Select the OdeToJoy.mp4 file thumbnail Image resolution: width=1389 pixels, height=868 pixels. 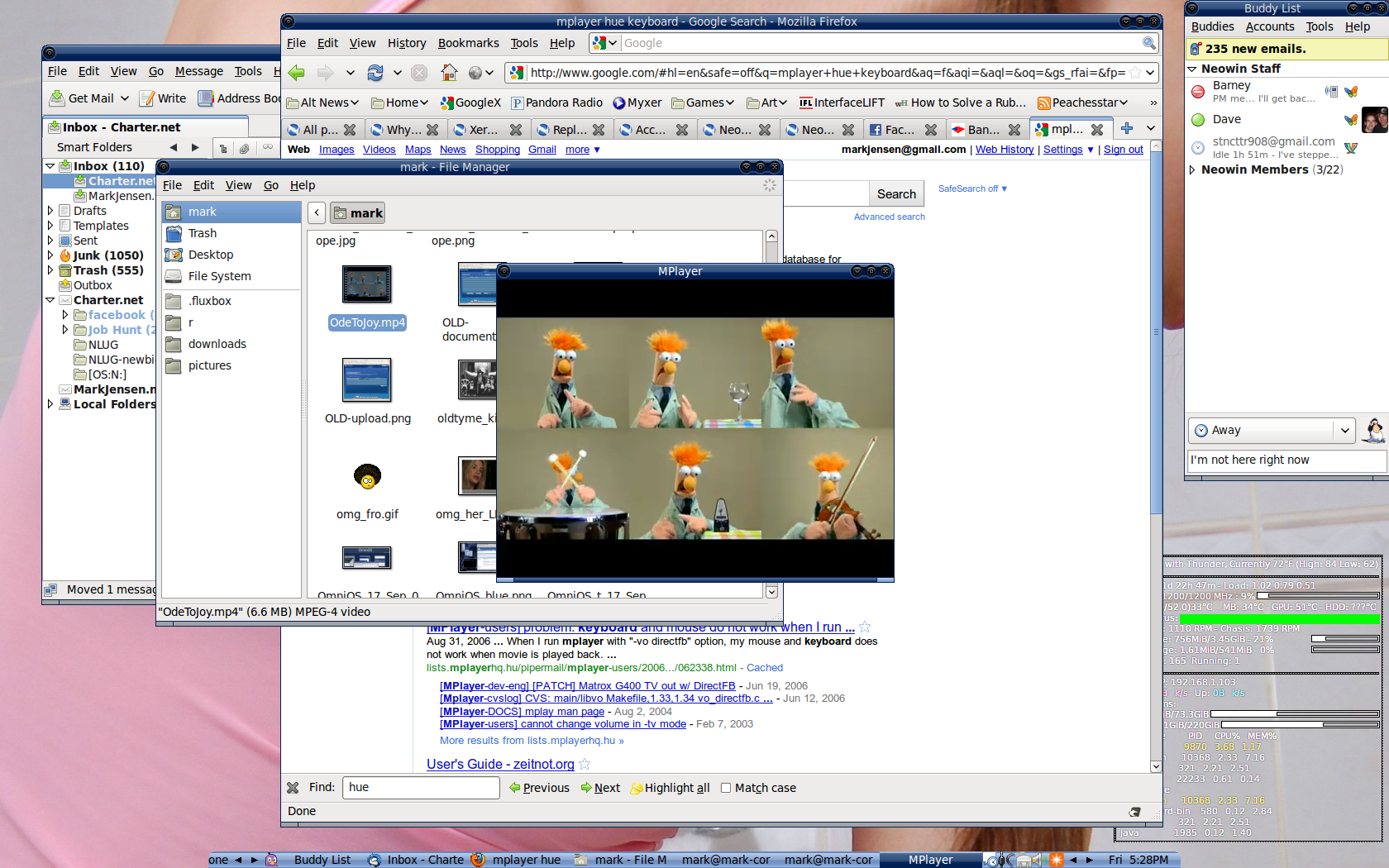[367, 285]
